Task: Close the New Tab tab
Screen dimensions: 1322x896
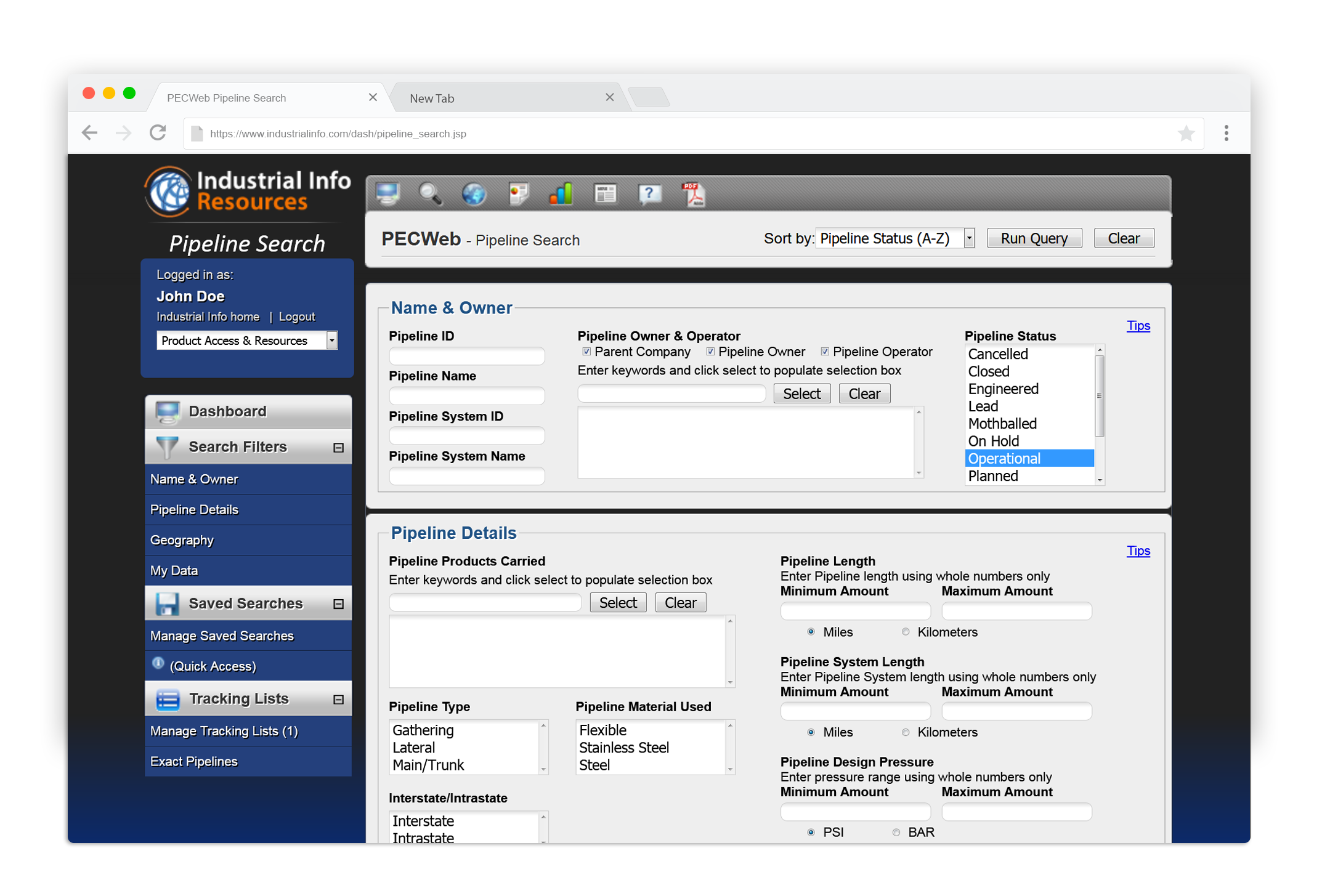Action: click(x=610, y=97)
